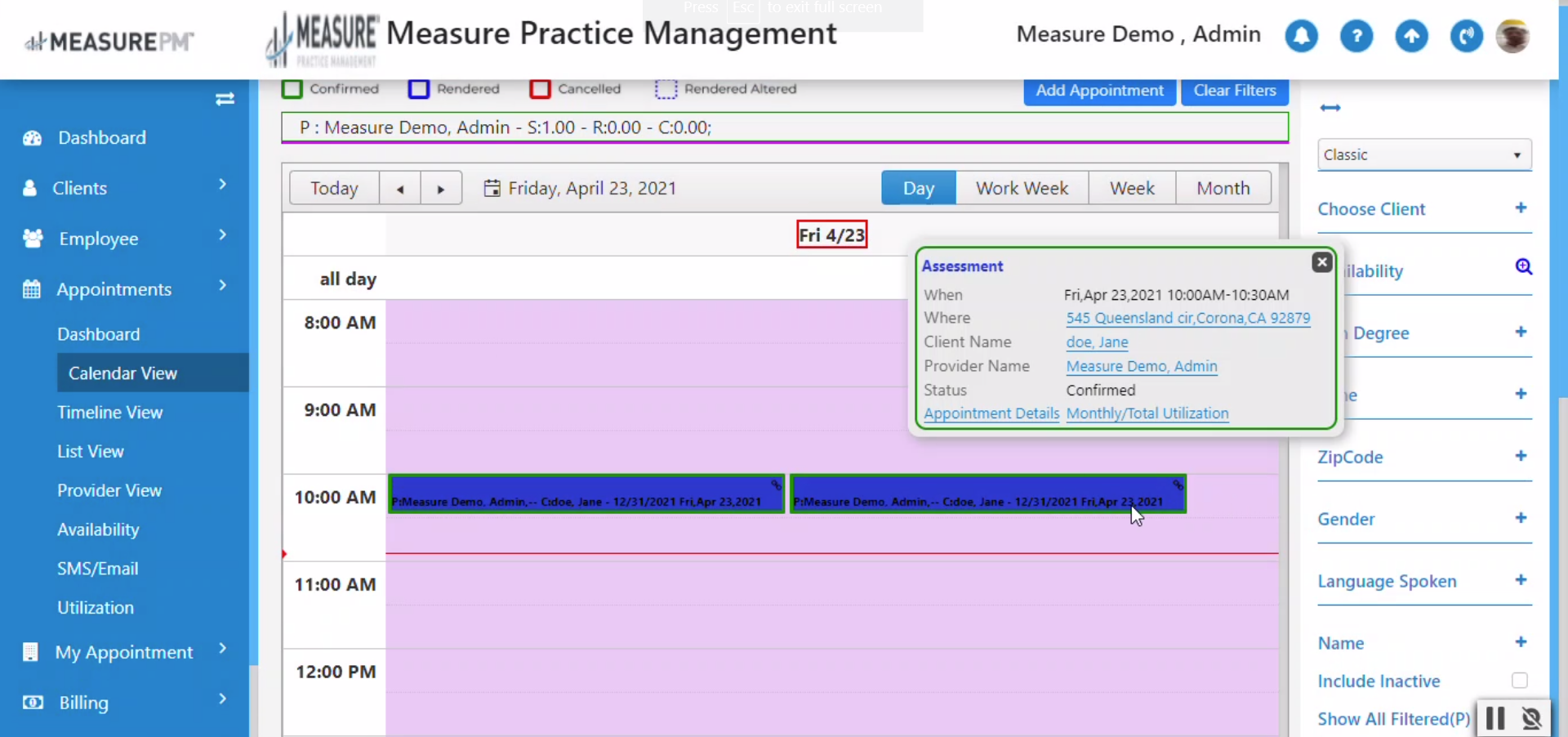
Task: Open the Monthly/Total Utilization link
Action: [1147, 413]
